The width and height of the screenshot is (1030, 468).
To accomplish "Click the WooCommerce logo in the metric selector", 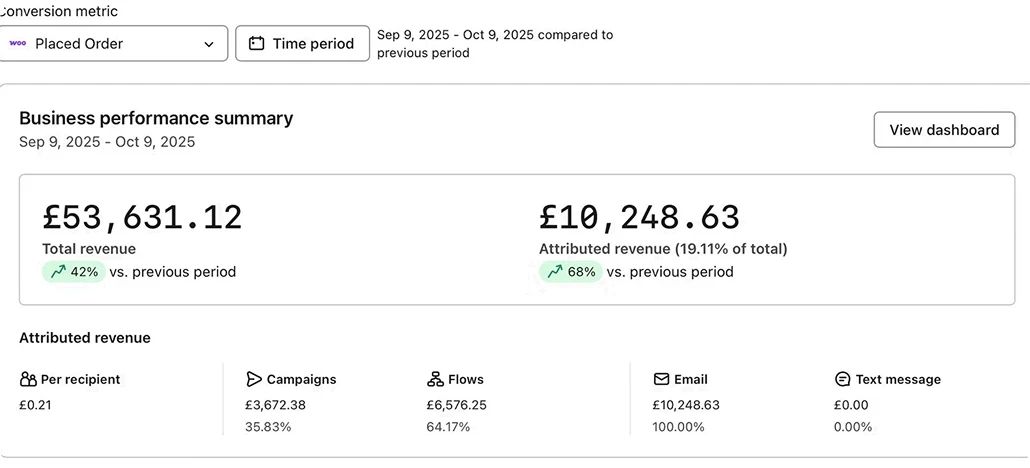I will click(x=17, y=43).
